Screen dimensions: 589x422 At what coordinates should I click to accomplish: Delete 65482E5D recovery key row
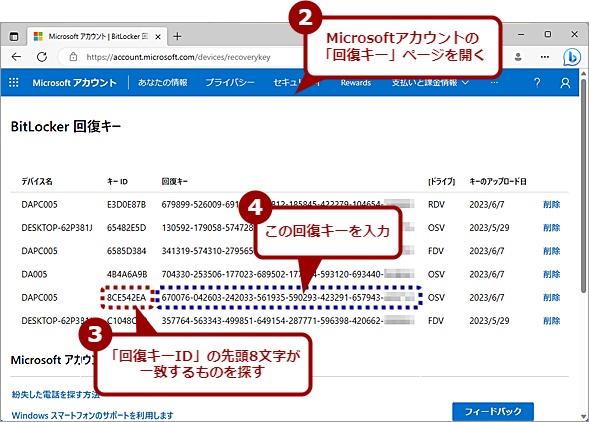(x=551, y=228)
